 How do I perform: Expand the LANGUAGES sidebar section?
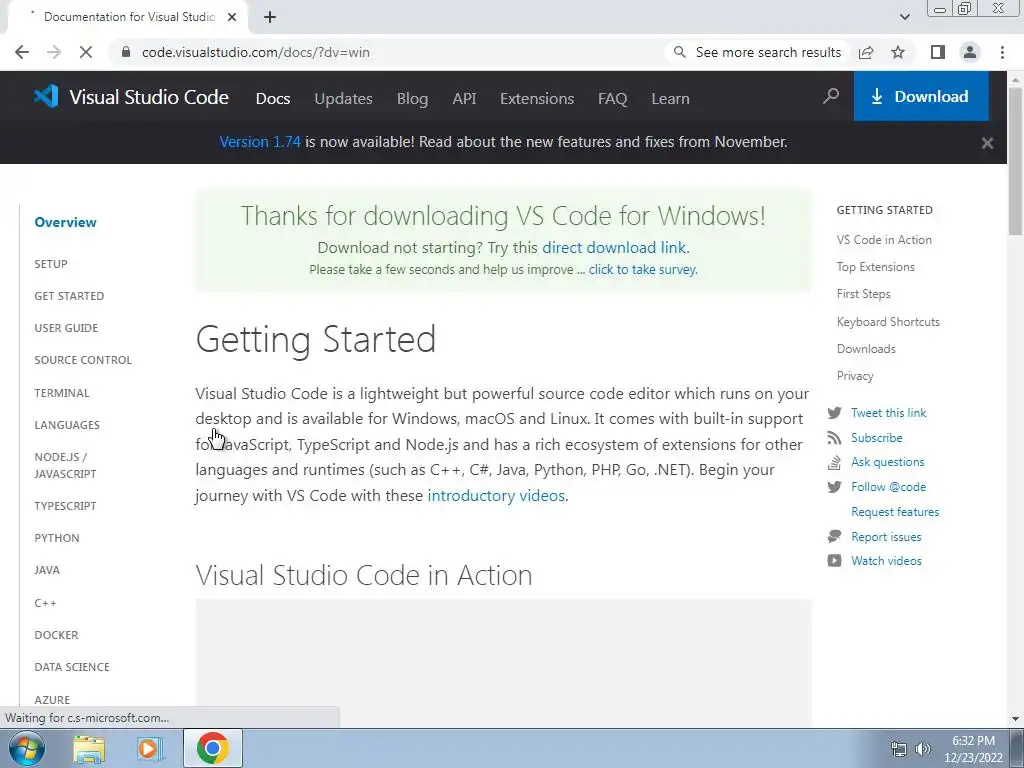pyautogui.click(x=67, y=425)
